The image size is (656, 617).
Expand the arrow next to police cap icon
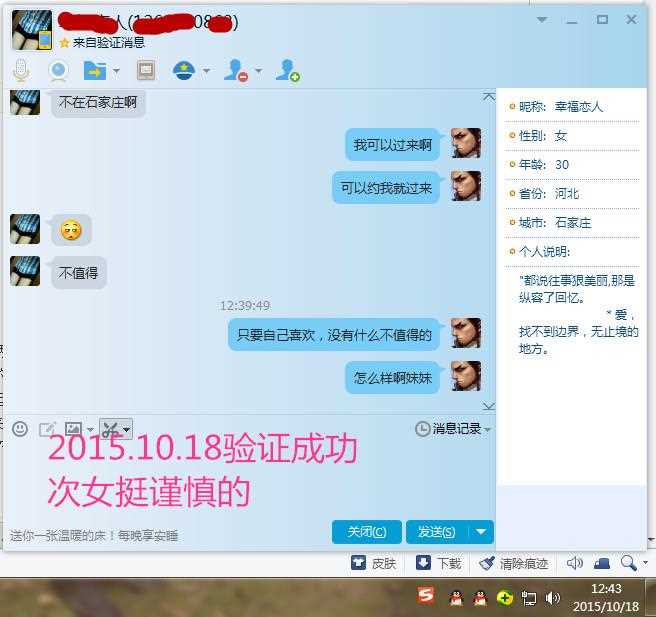[206, 71]
